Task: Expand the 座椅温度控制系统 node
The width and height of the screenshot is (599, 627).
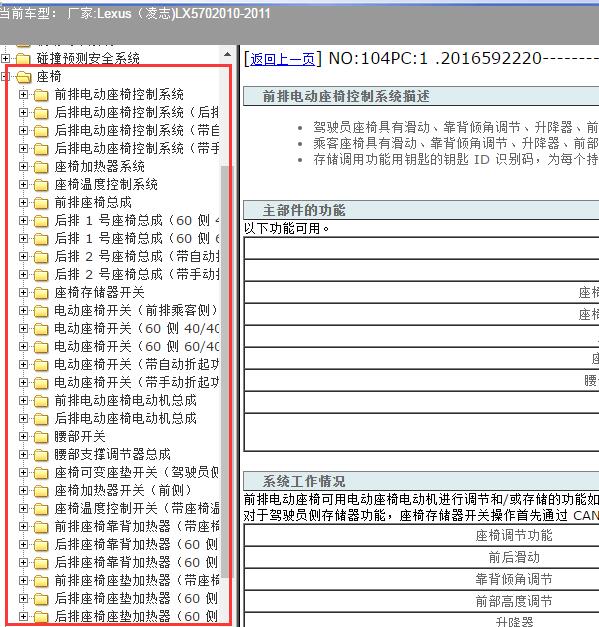Action: click(x=23, y=184)
